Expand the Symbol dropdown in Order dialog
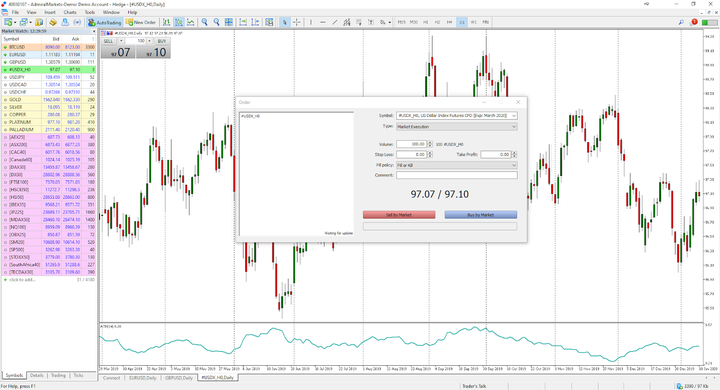Screen dimensions: 720x390 click(514, 116)
